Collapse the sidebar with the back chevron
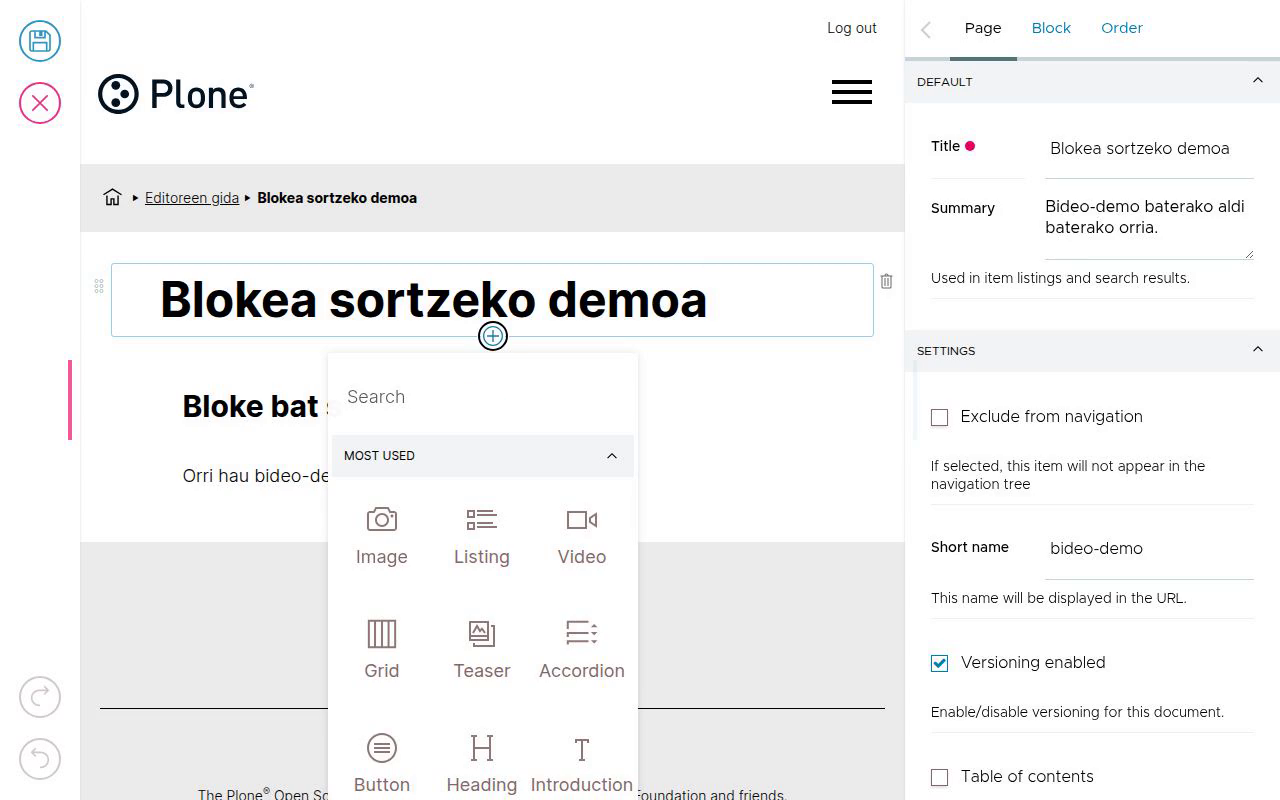The height and width of the screenshot is (800, 1280). pos(926,30)
